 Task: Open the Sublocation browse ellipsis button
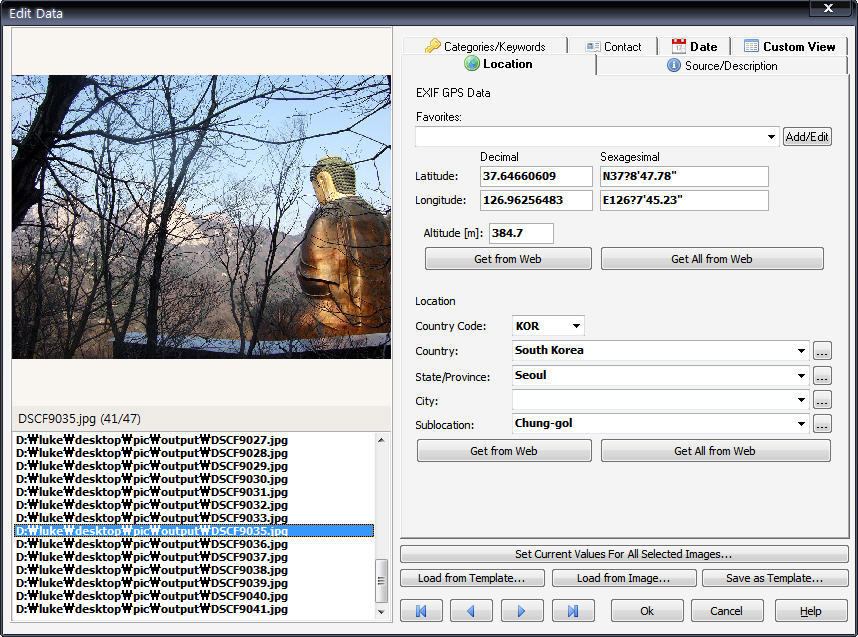pyautogui.click(x=822, y=424)
